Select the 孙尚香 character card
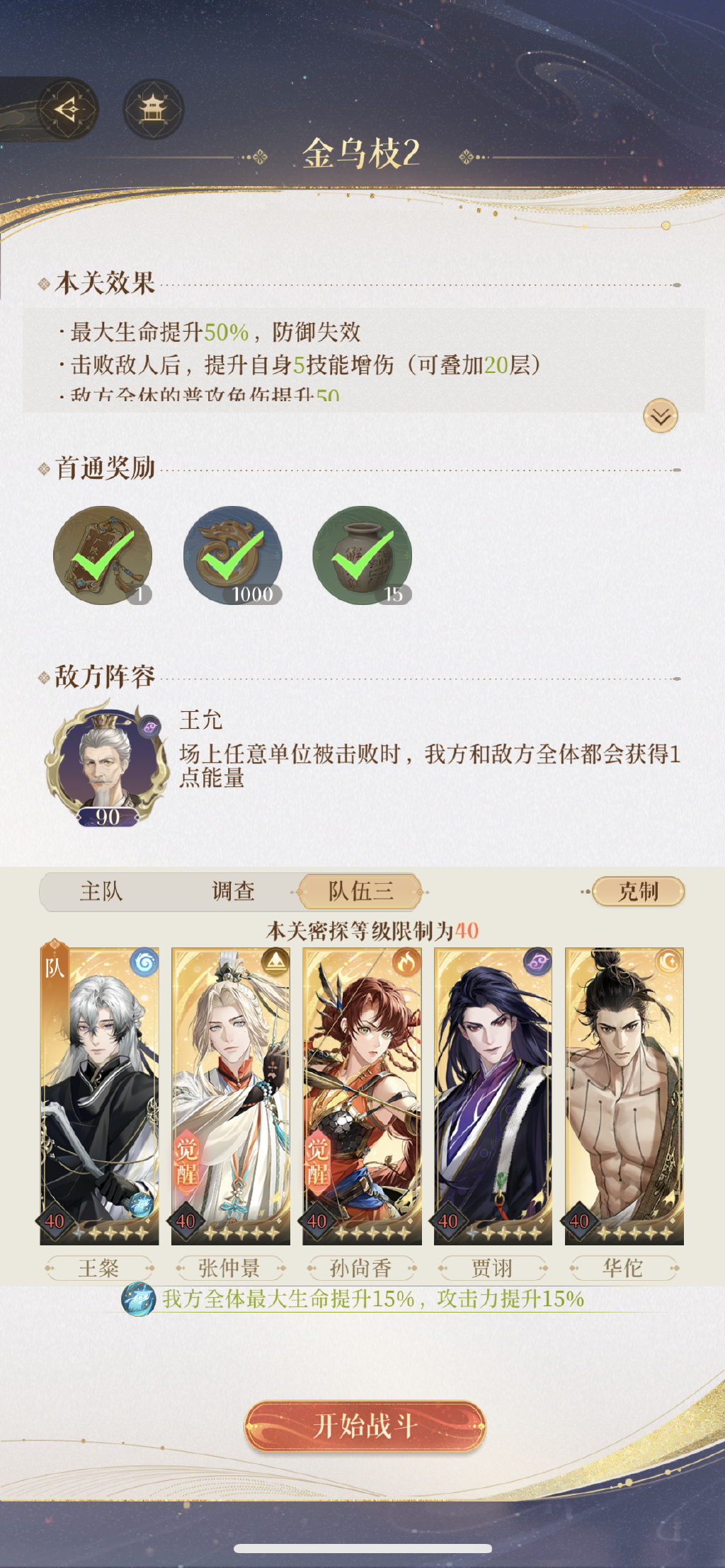The image size is (725, 1568). tap(362, 1096)
